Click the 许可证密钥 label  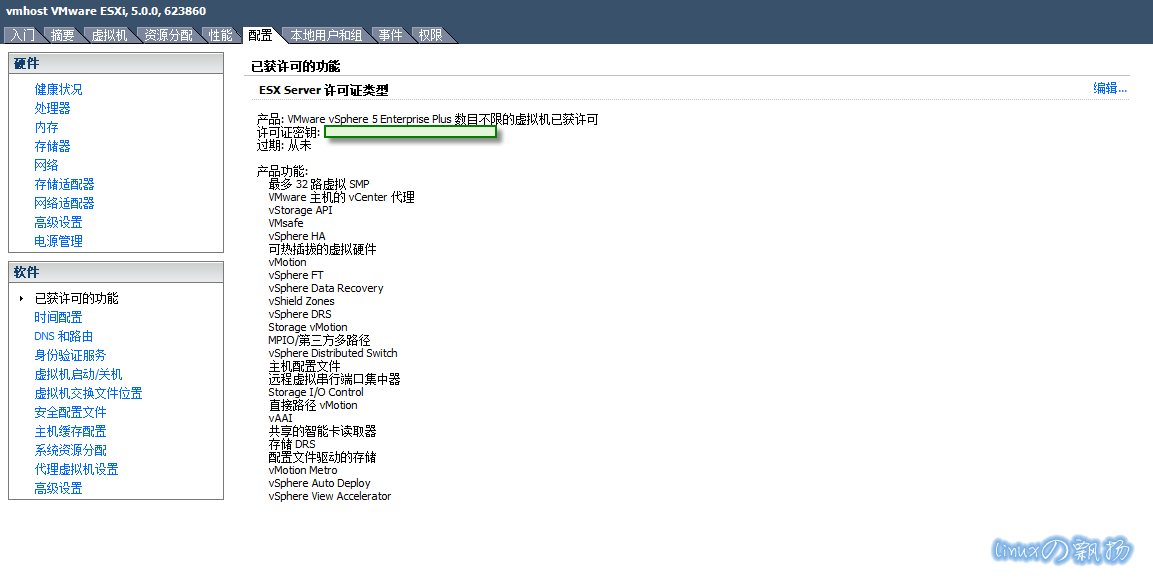point(288,132)
